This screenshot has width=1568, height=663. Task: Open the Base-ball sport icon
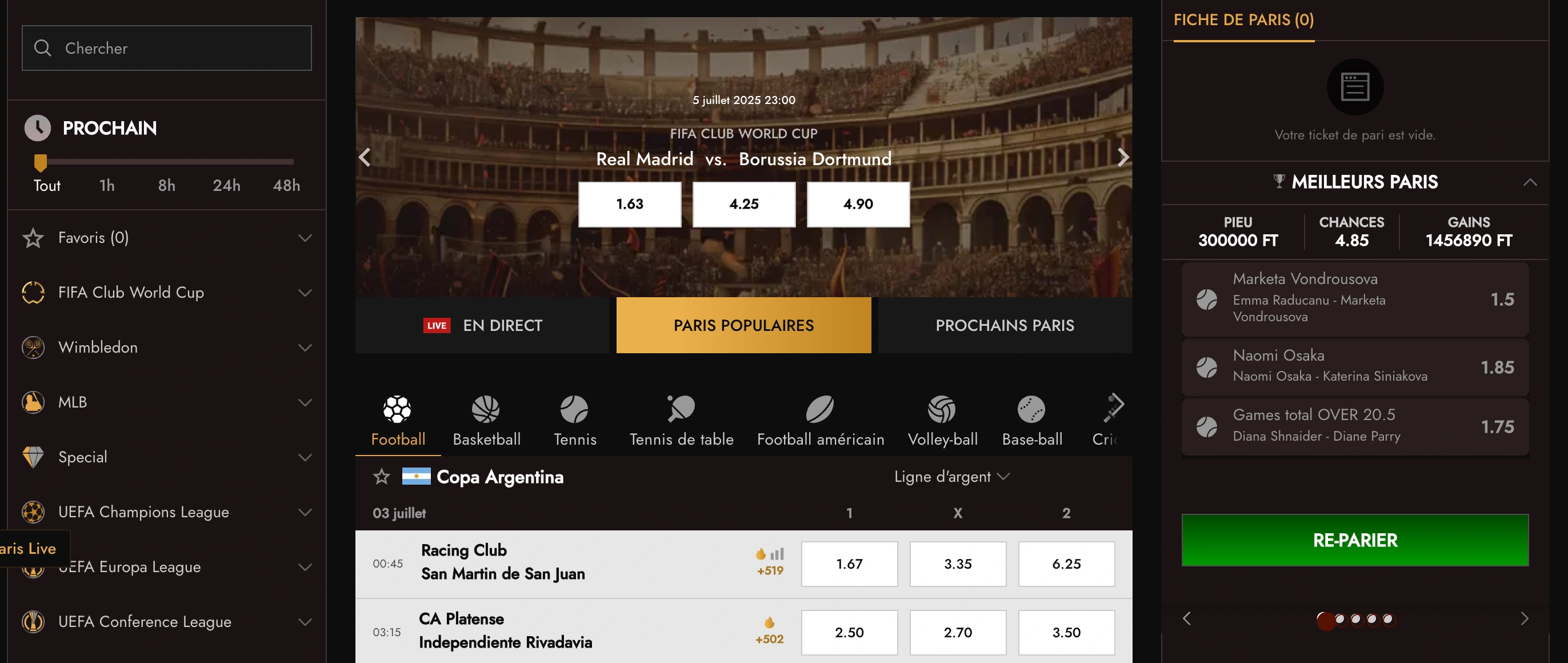click(1031, 410)
